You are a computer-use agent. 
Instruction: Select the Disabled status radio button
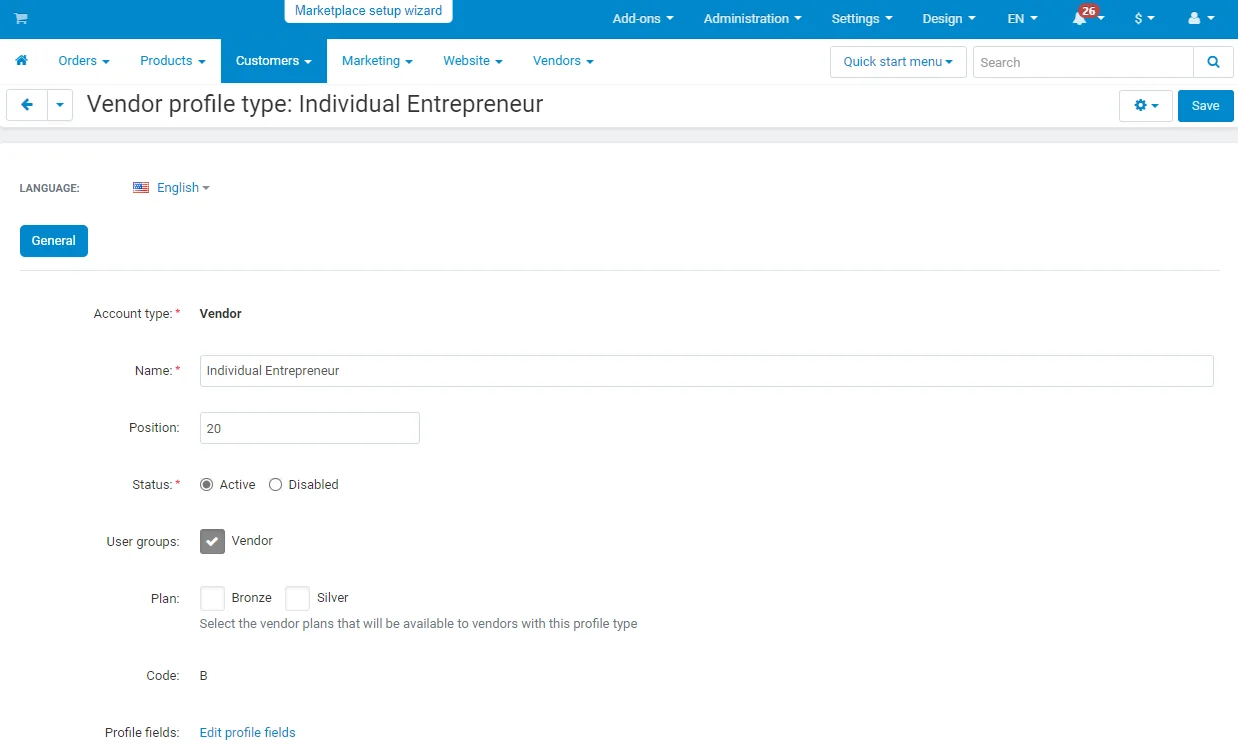click(x=276, y=485)
